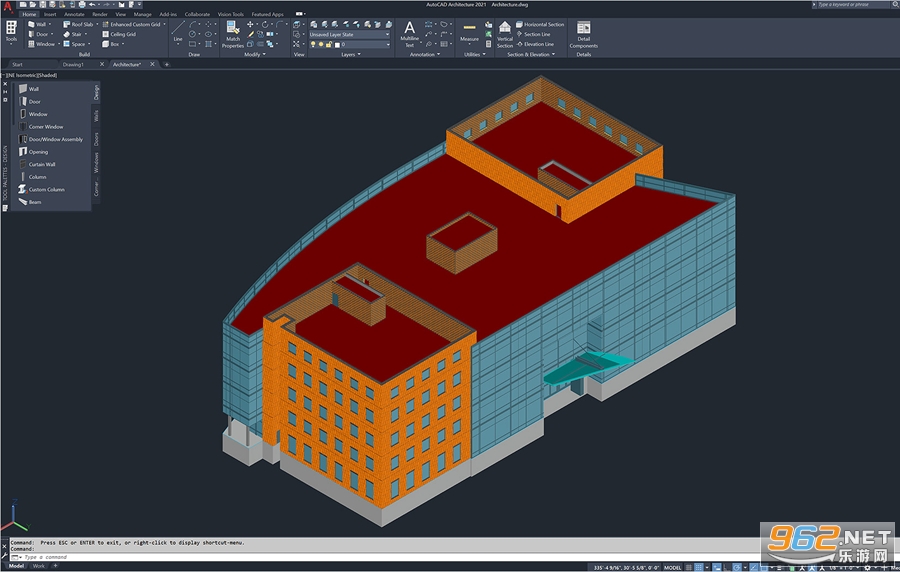
Task: Toggle polar tracking in status bar
Action: click(x=736, y=567)
